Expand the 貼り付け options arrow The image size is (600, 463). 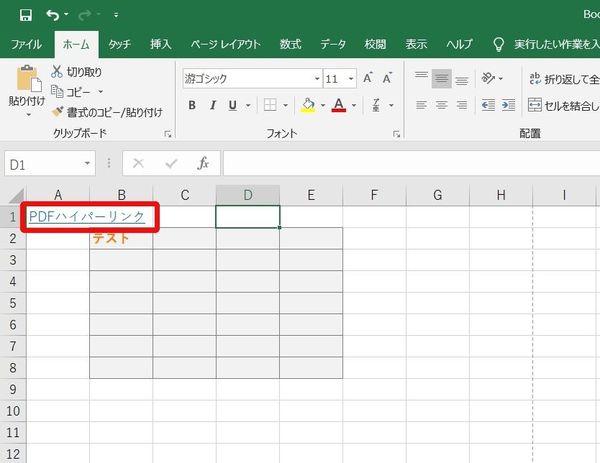pyautogui.click(x=29, y=114)
